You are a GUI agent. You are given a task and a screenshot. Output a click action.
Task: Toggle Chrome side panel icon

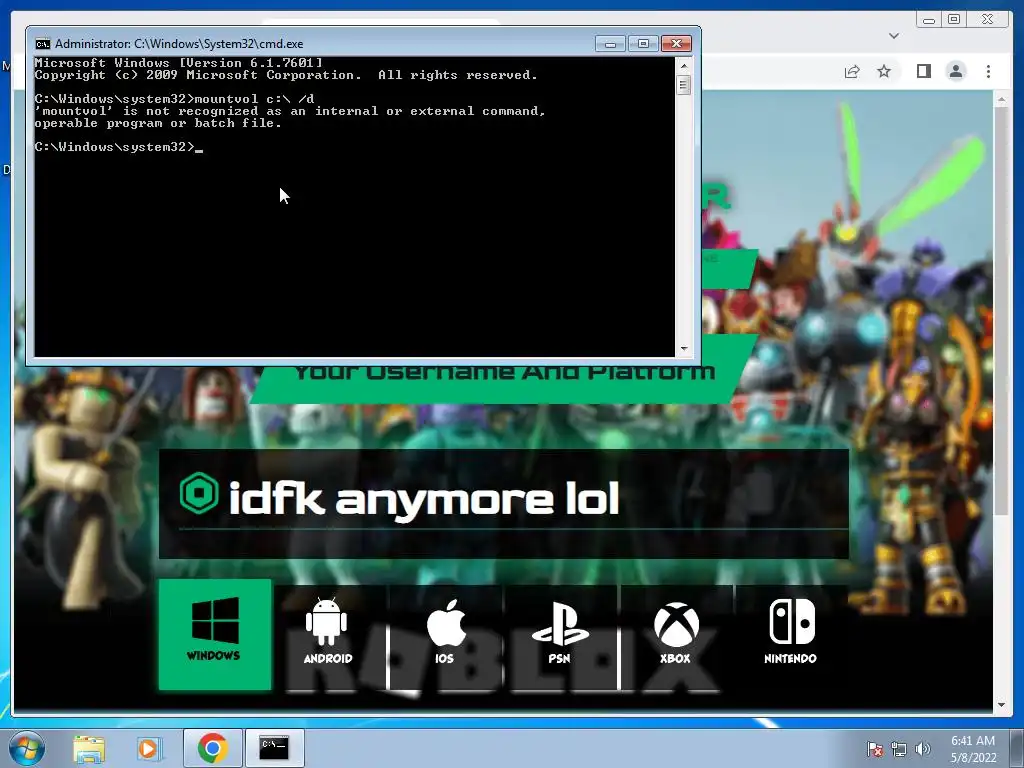click(923, 71)
